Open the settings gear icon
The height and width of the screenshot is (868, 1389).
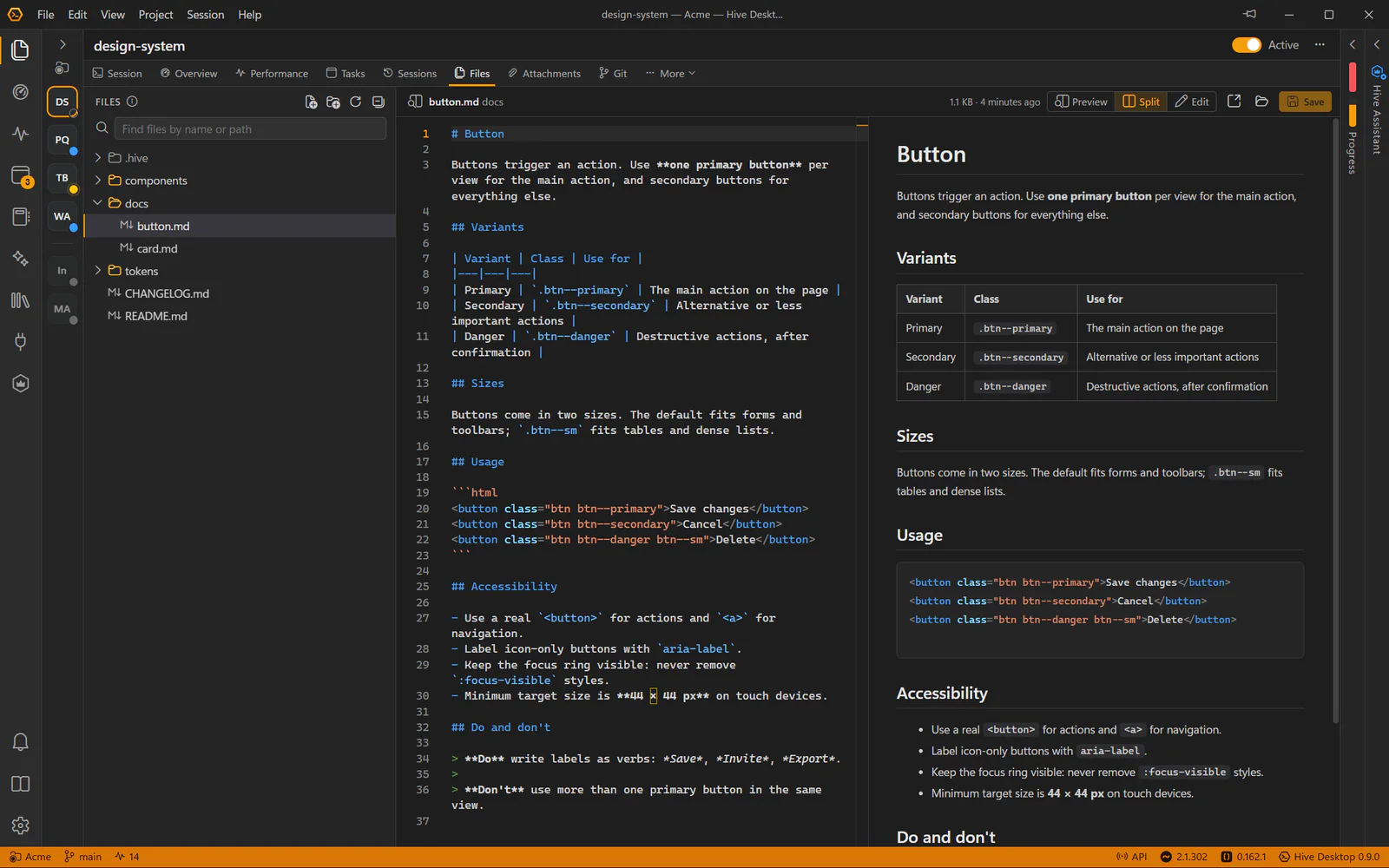[20, 825]
